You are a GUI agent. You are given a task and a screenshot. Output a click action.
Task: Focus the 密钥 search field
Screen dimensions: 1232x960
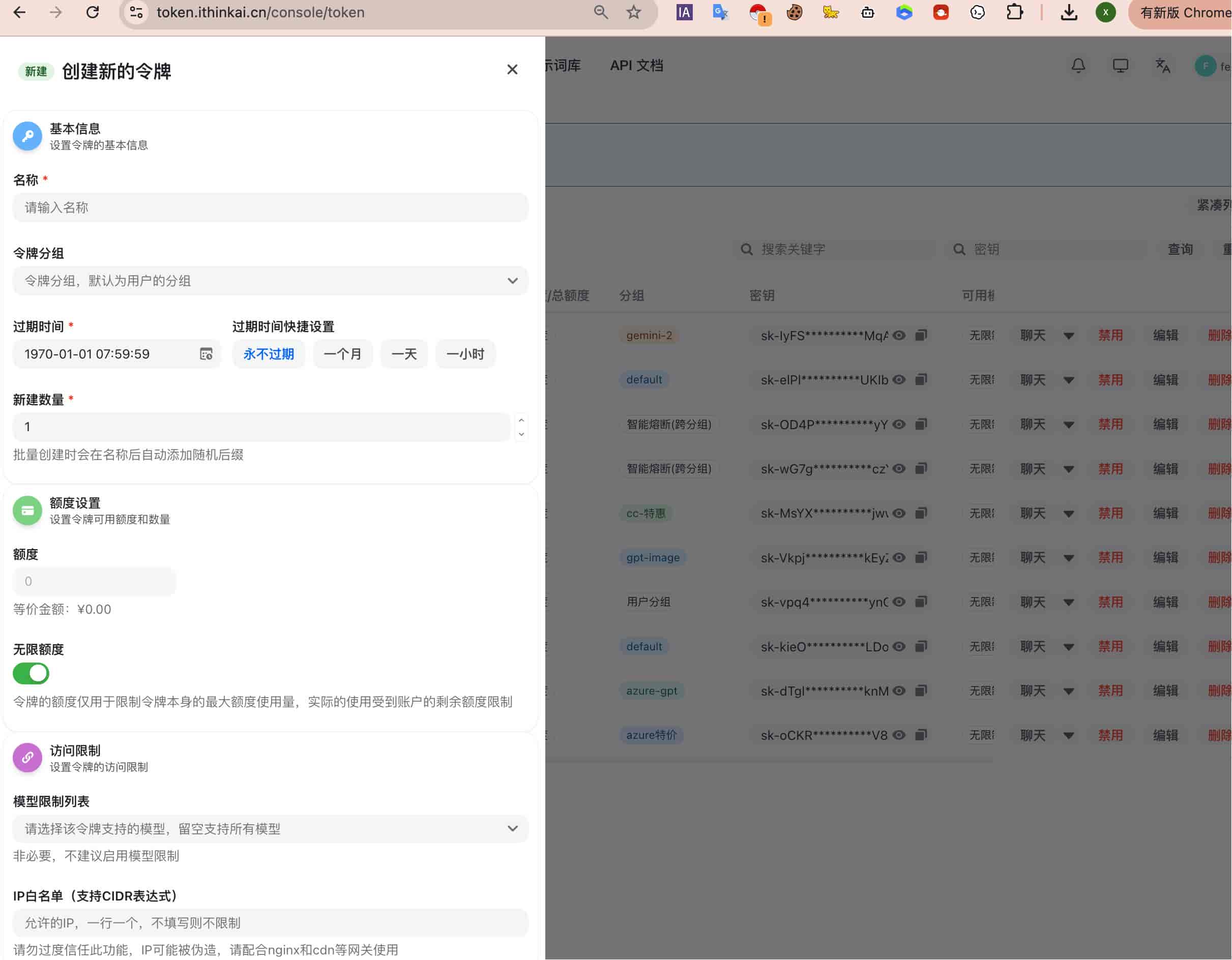coord(1047,249)
